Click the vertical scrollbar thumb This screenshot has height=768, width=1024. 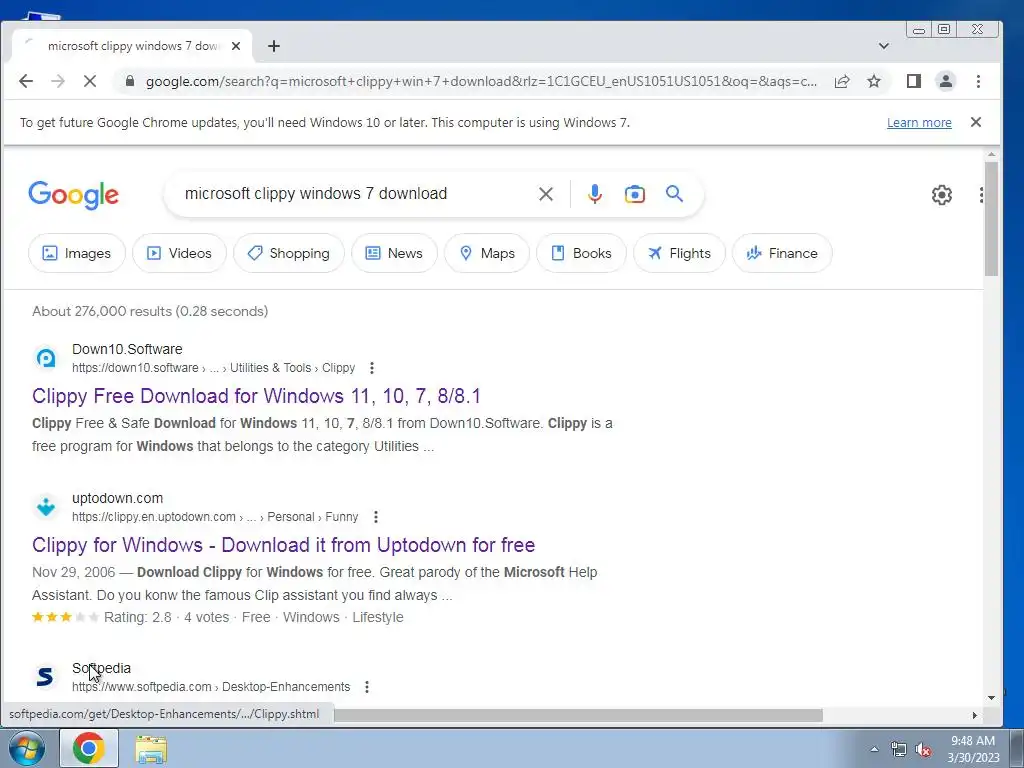(991, 219)
